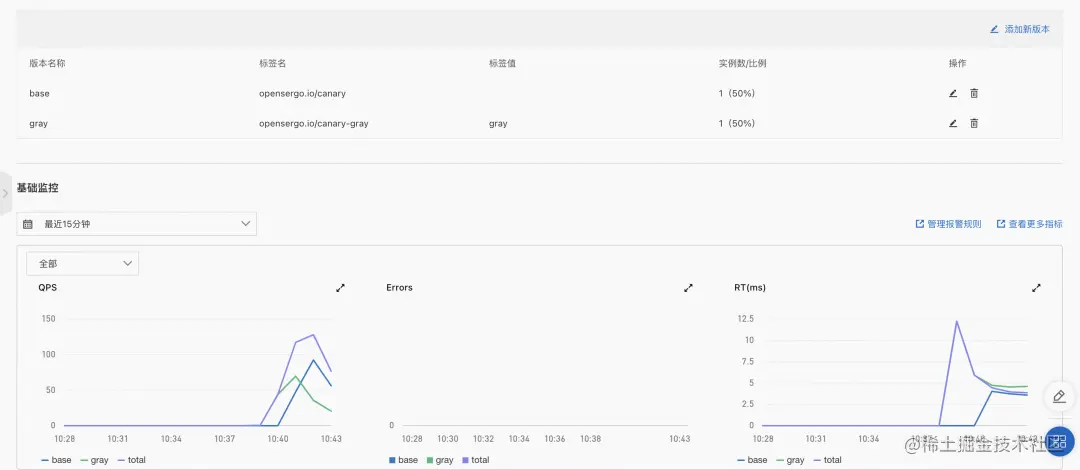1080x470 pixels.
Task: Click the 标签名 column header
Action: pos(273,63)
